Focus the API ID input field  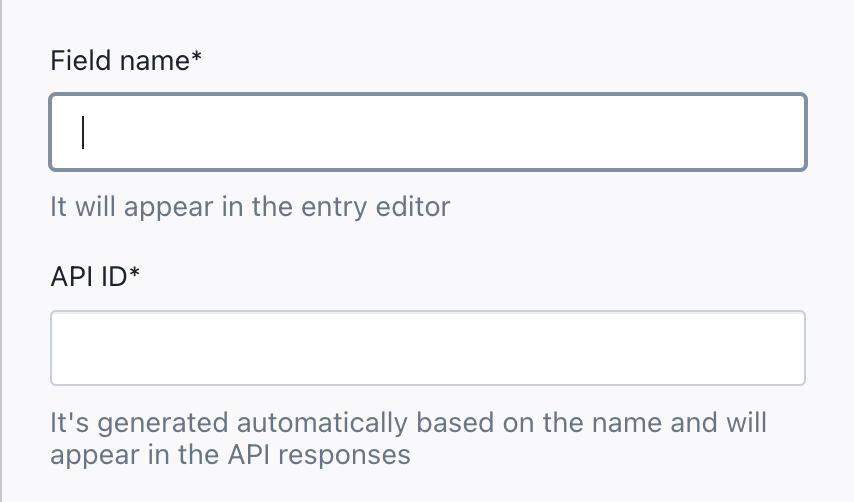[x=428, y=348]
